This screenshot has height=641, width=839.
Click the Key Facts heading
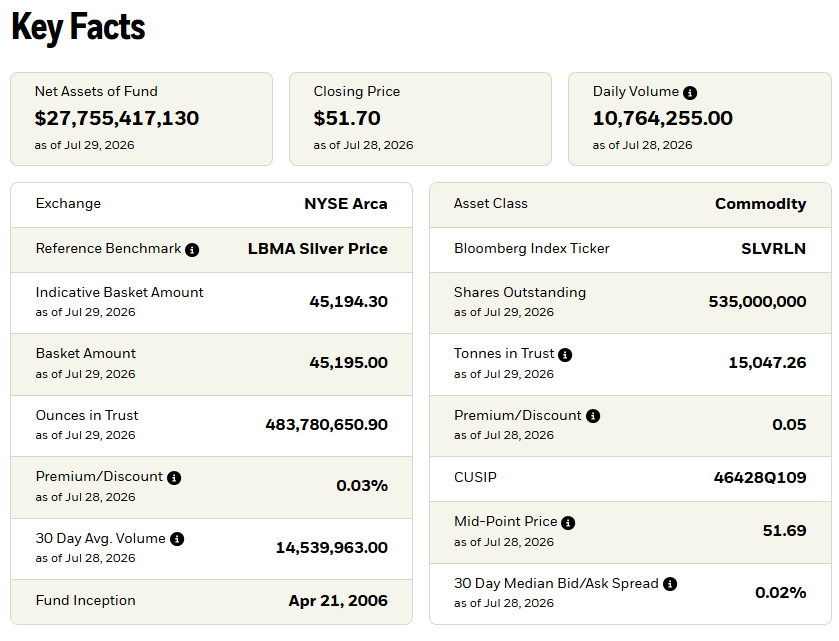pyautogui.click(x=78, y=27)
